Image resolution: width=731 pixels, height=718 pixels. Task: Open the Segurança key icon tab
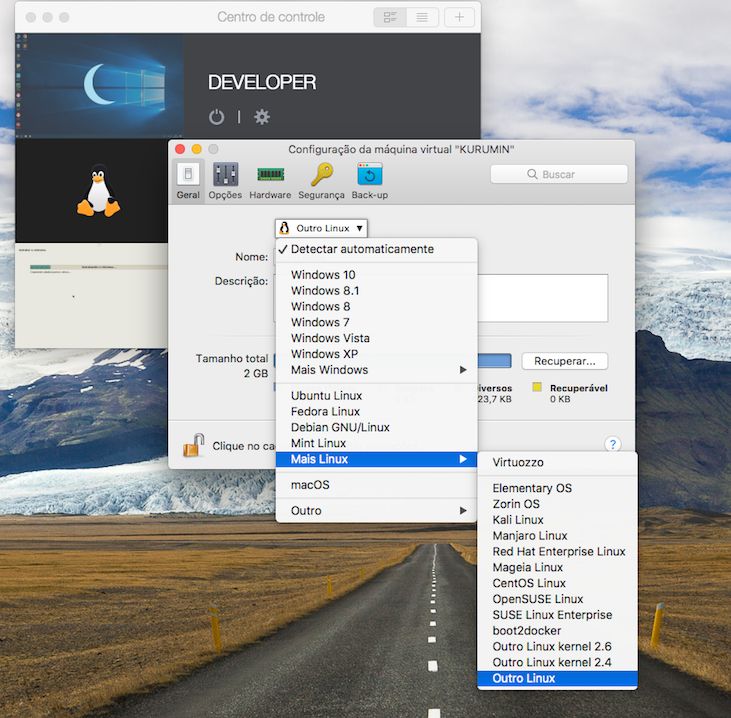[x=321, y=181]
